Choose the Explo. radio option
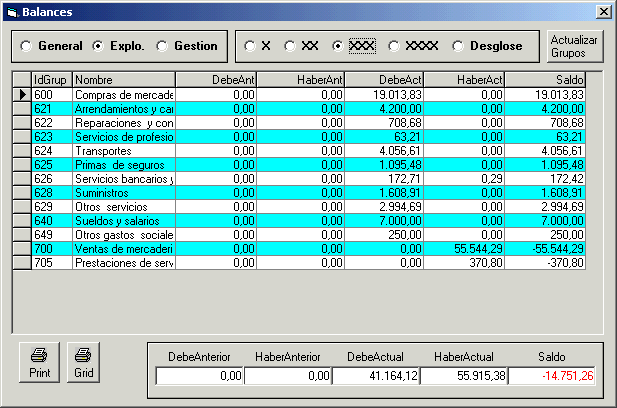 coord(98,46)
